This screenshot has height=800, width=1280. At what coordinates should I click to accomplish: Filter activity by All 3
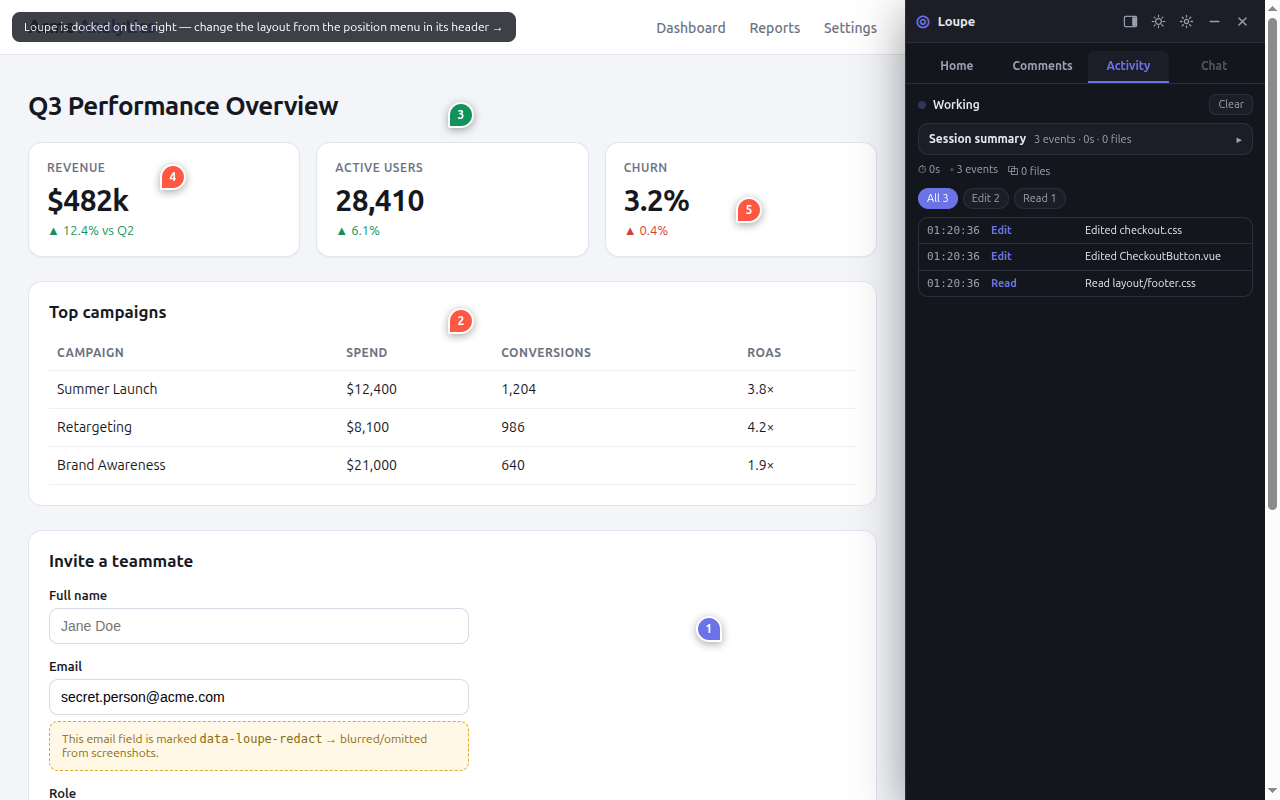click(x=937, y=198)
